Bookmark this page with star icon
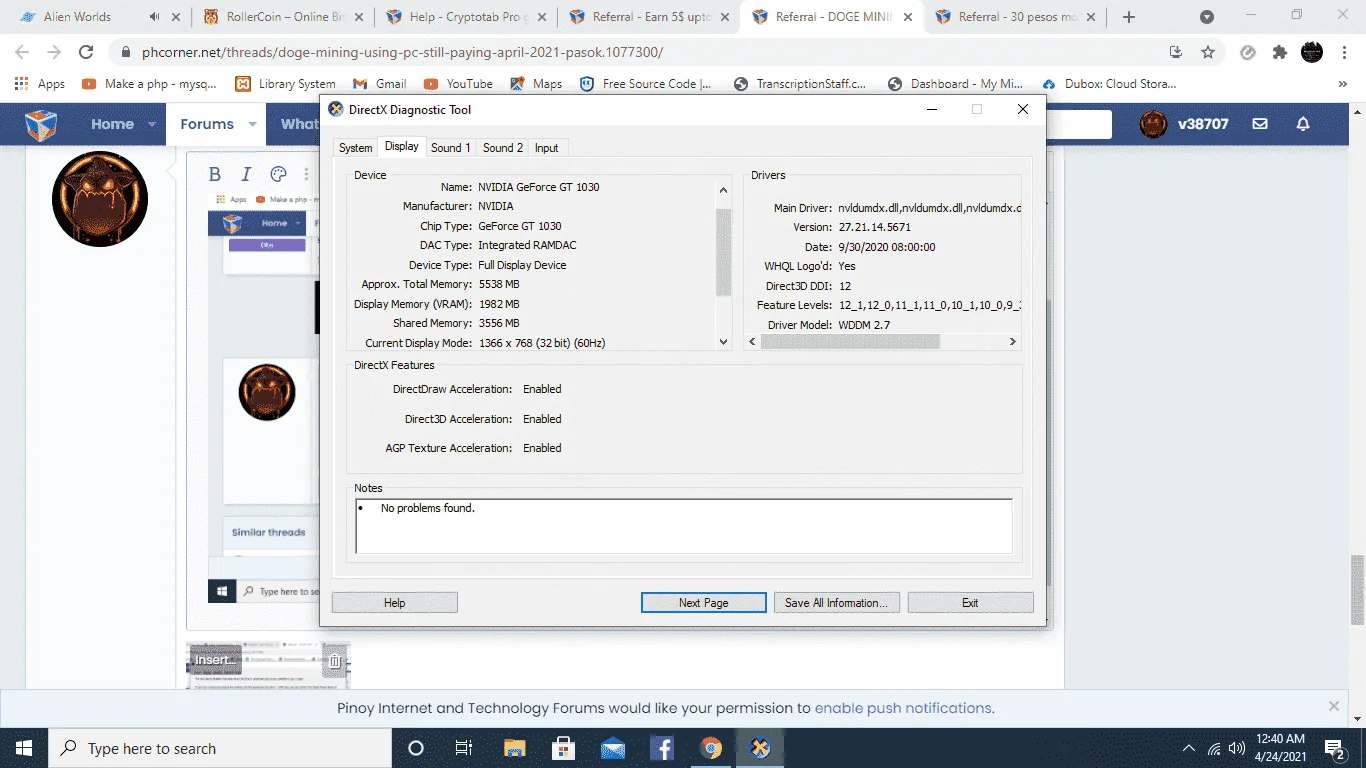This screenshot has height=768, width=1366. (x=1208, y=52)
